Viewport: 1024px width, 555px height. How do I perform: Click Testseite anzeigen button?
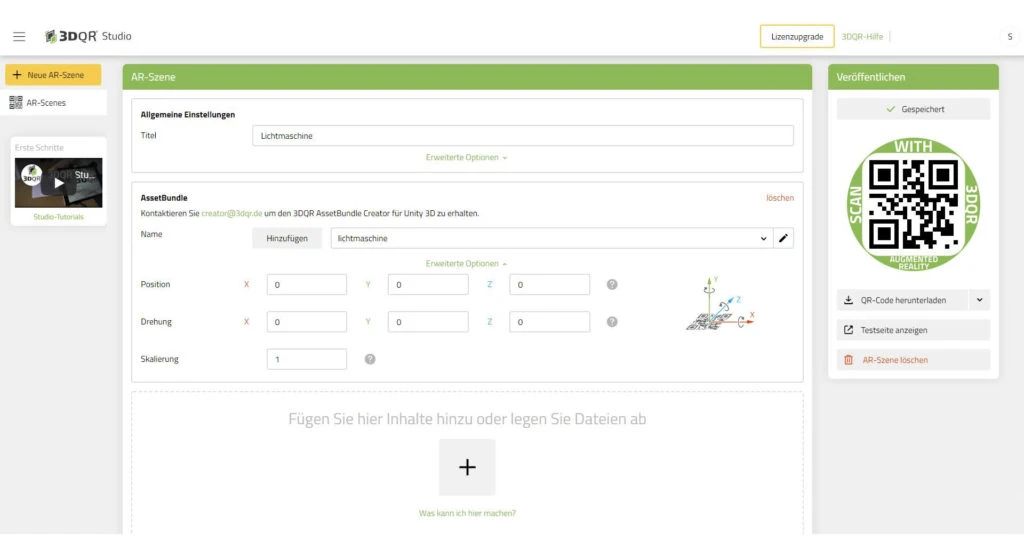(x=913, y=330)
